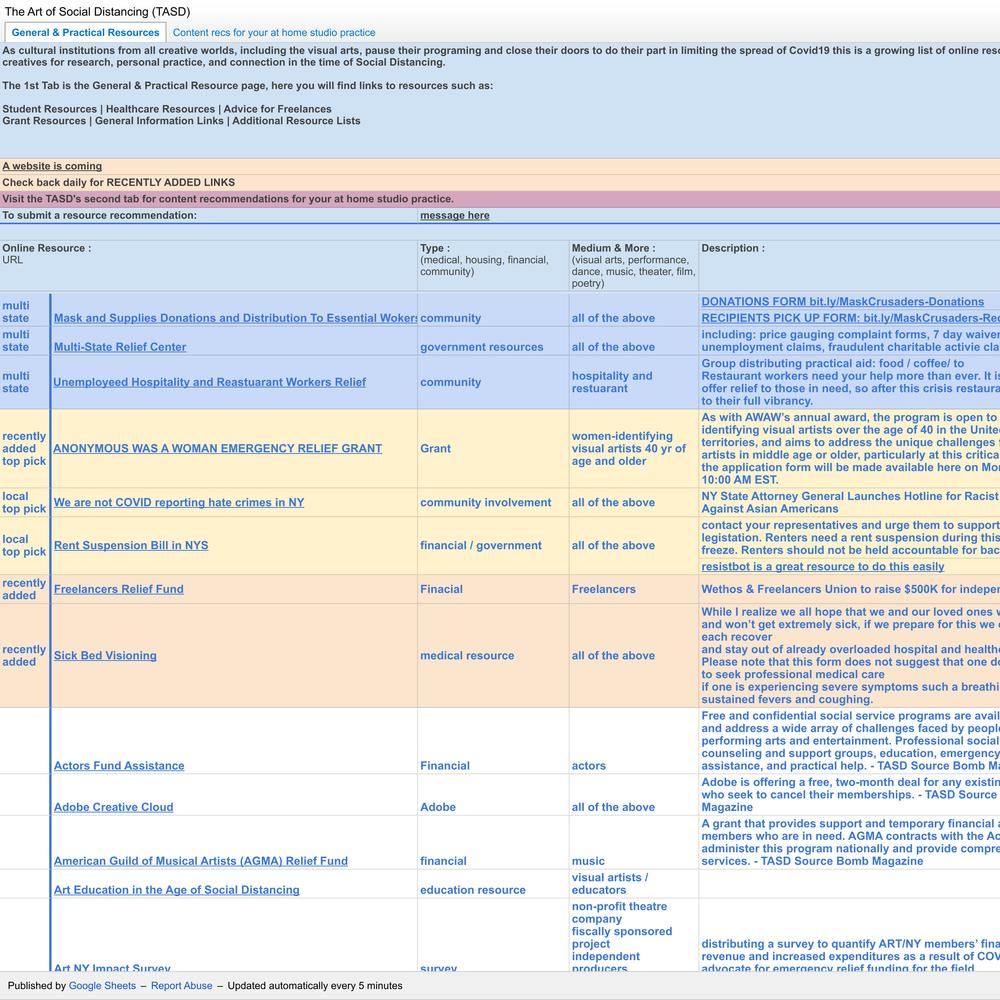This screenshot has height=1000, width=1000.
Task: Select The Art of Social Distancing (TASD) title
Action: pyautogui.click(x=97, y=11)
